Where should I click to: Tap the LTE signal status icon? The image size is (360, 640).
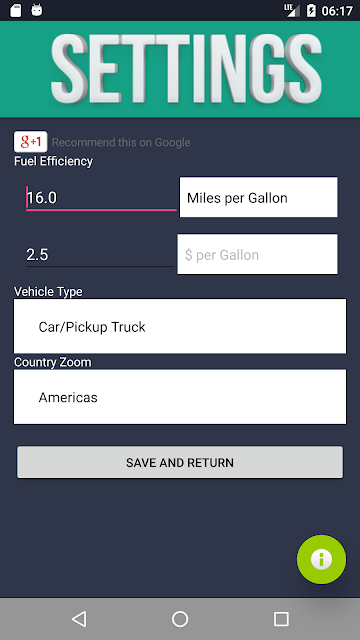(x=292, y=11)
